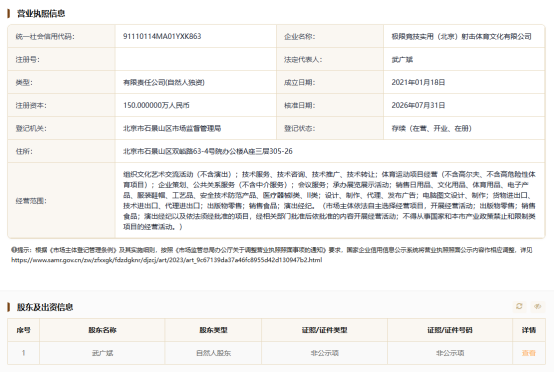Click the 营业执照信息 section heading
Viewport: 554px width, 372px height.
(x=41, y=13)
